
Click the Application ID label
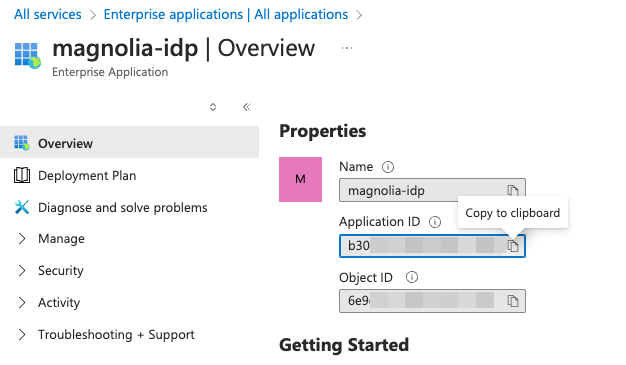pos(379,222)
